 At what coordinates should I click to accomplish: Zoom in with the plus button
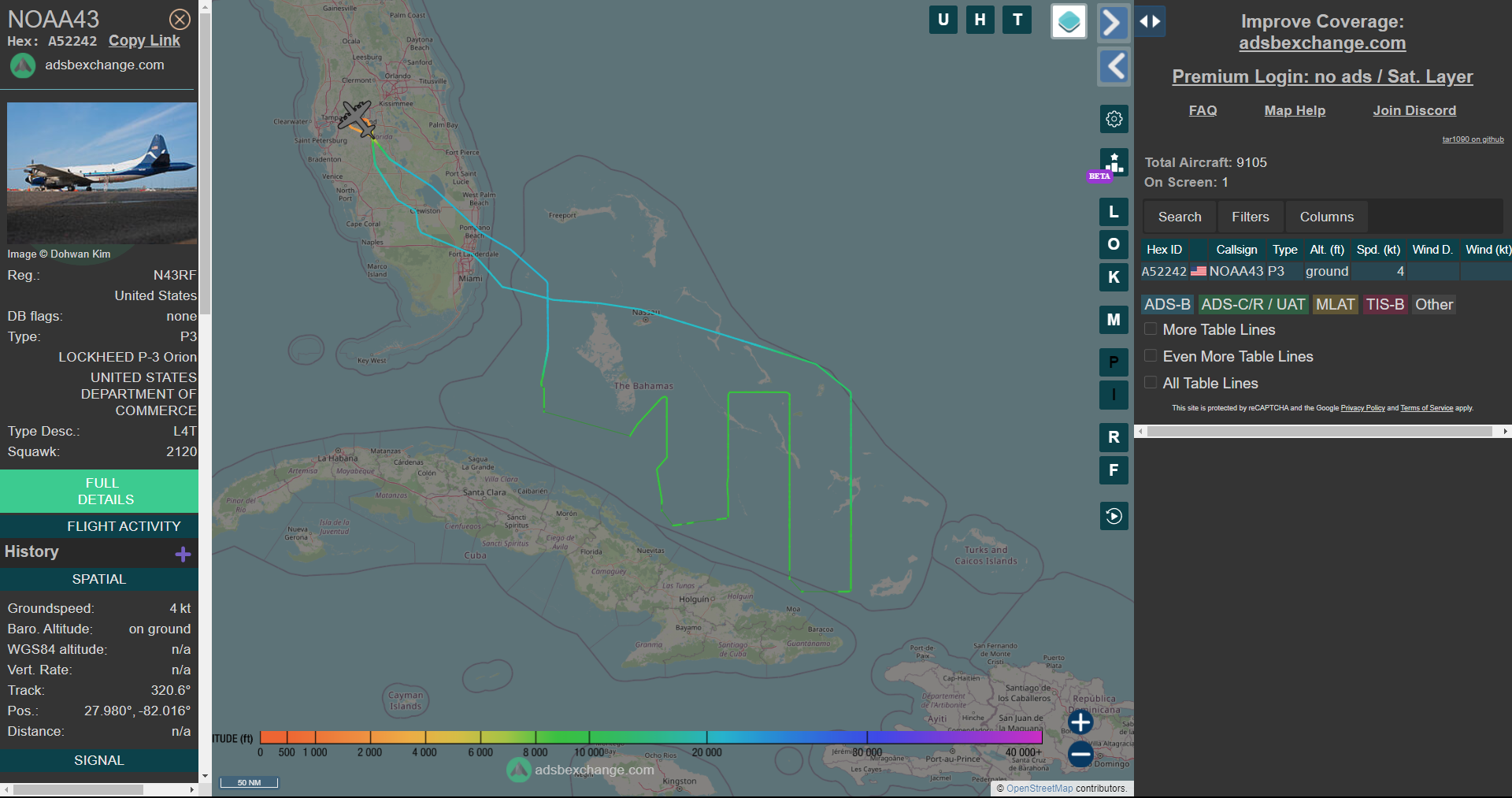click(x=1080, y=722)
